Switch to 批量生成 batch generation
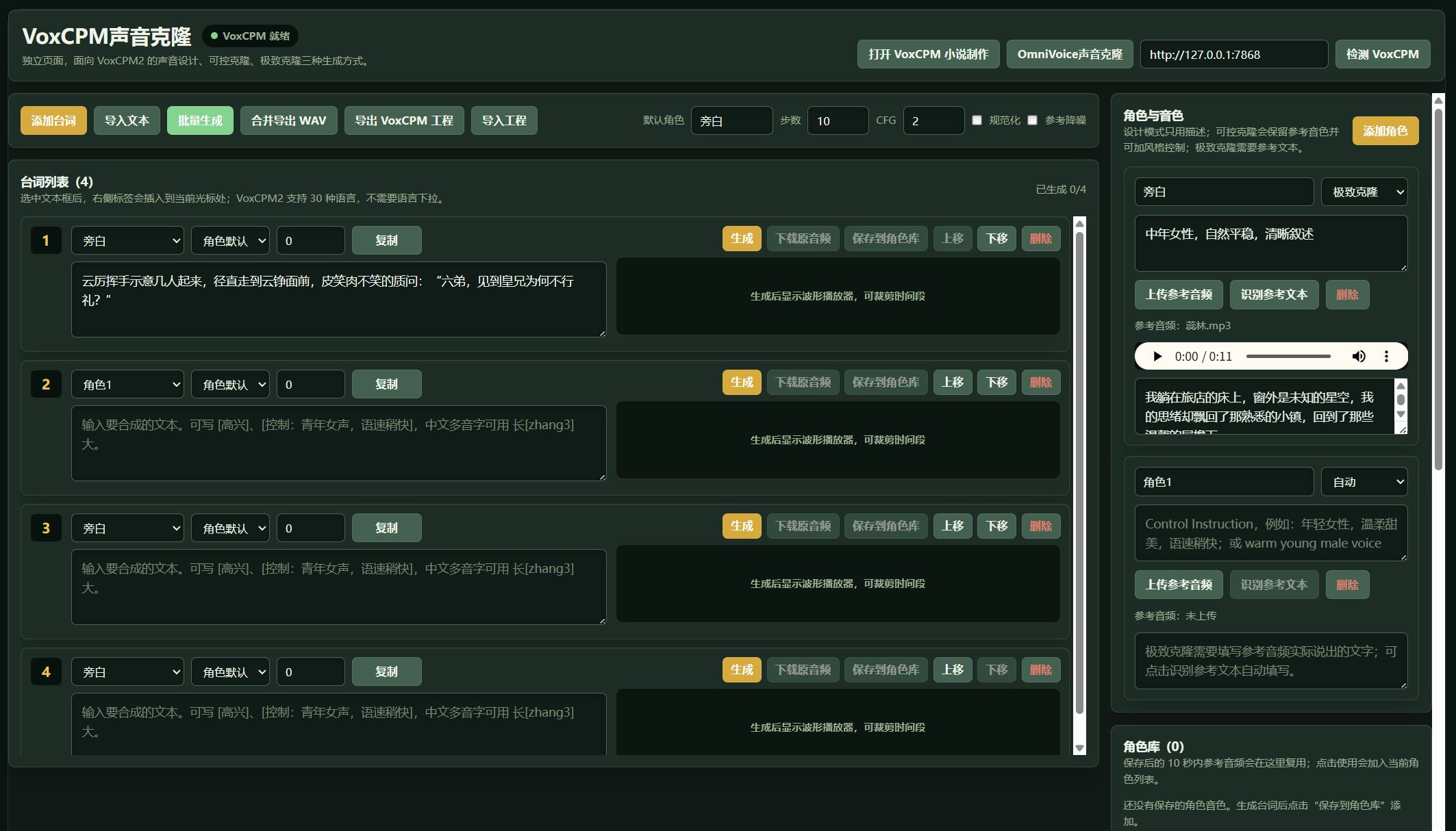 coord(200,120)
